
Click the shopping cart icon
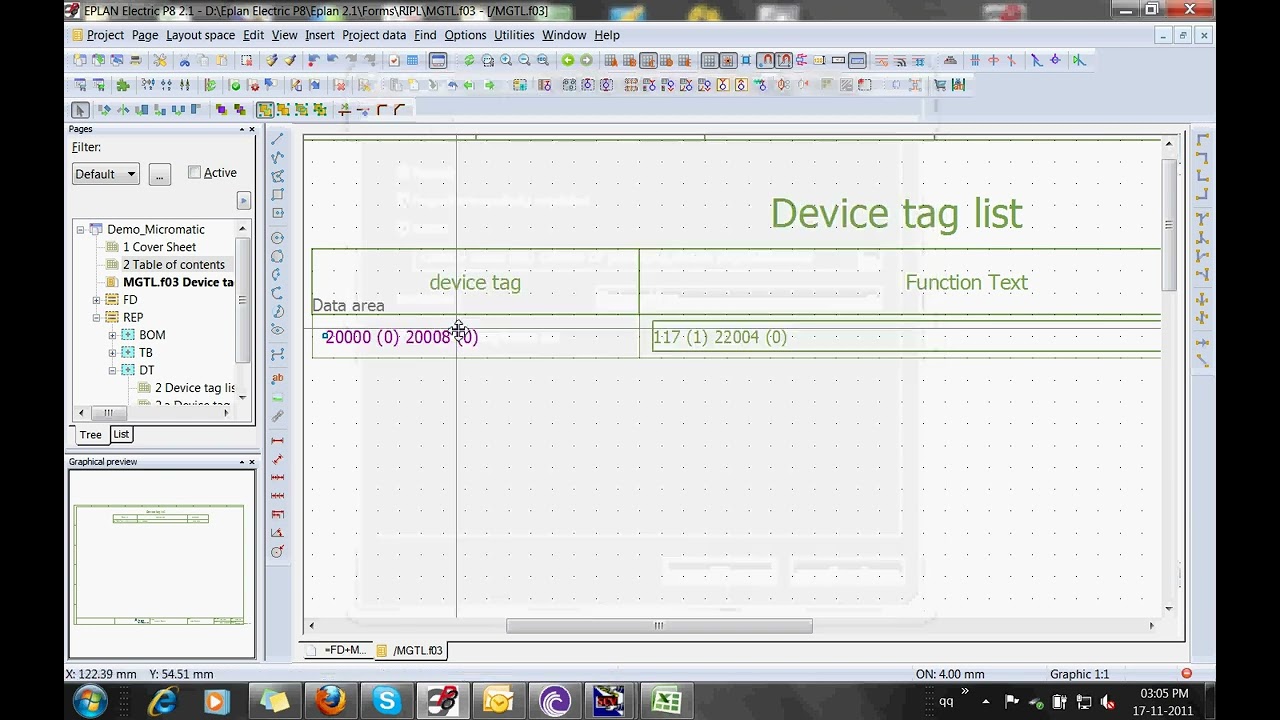point(940,85)
